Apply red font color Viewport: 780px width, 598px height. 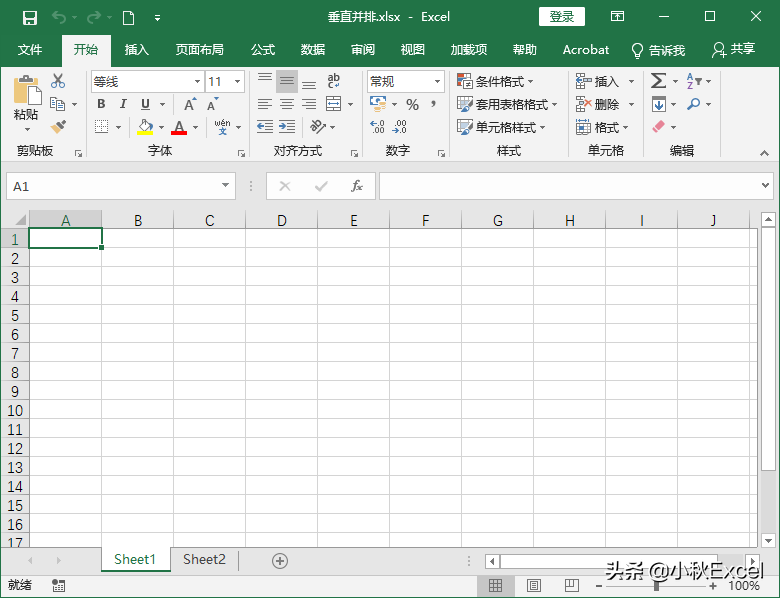pyautogui.click(x=179, y=127)
